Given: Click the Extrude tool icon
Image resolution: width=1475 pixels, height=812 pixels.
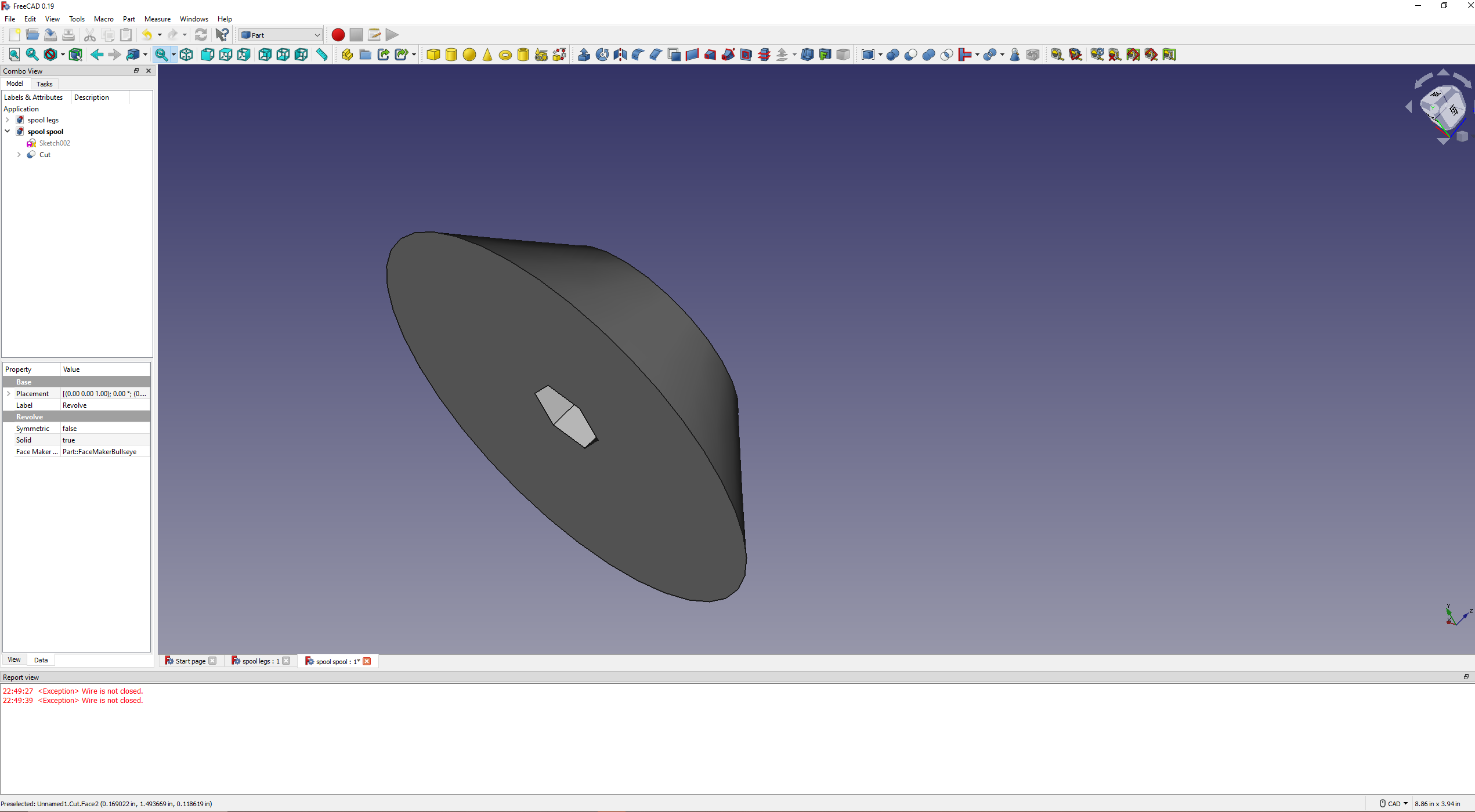Looking at the screenshot, I should [584, 55].
